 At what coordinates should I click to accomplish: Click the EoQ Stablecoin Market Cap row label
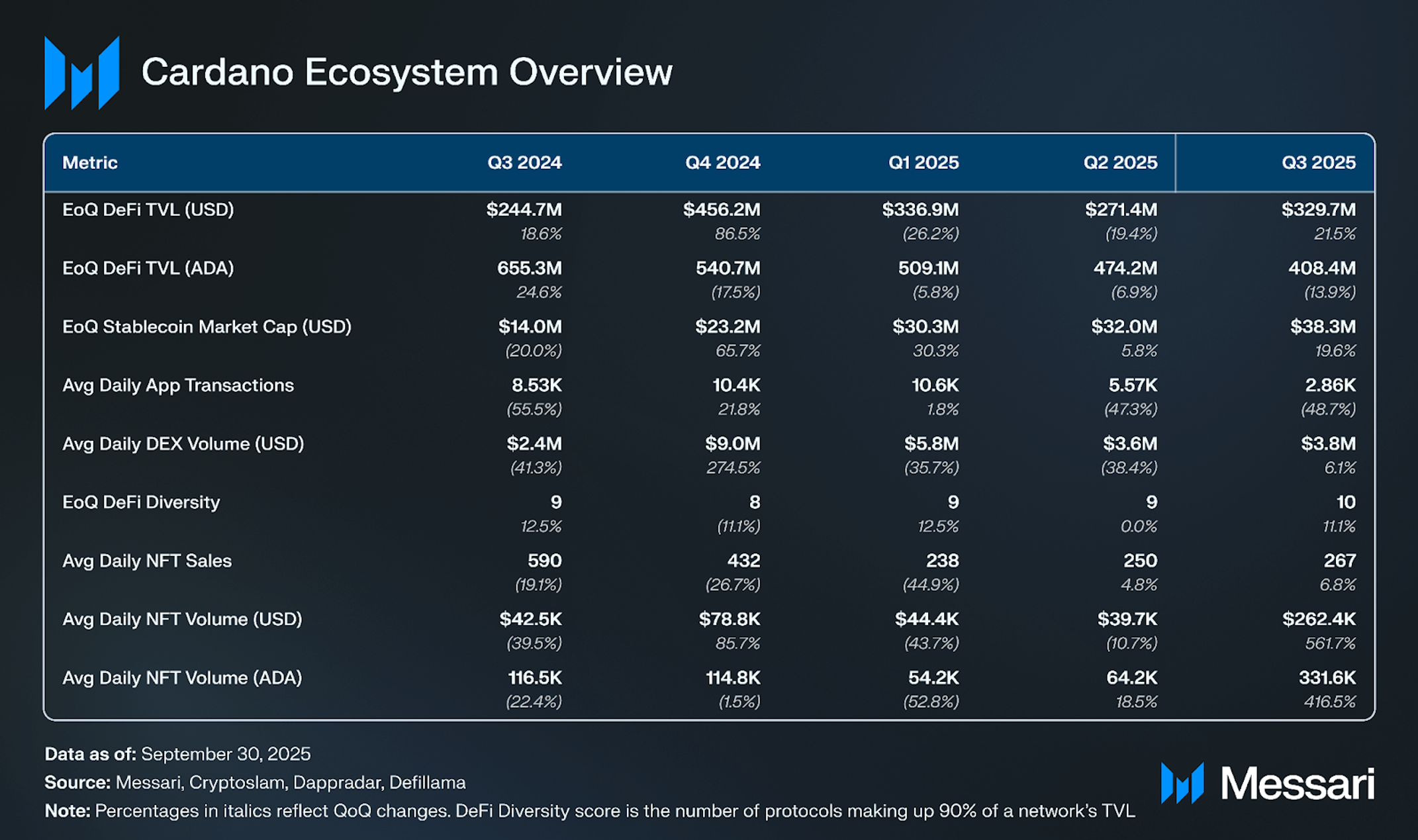point(207,327)
